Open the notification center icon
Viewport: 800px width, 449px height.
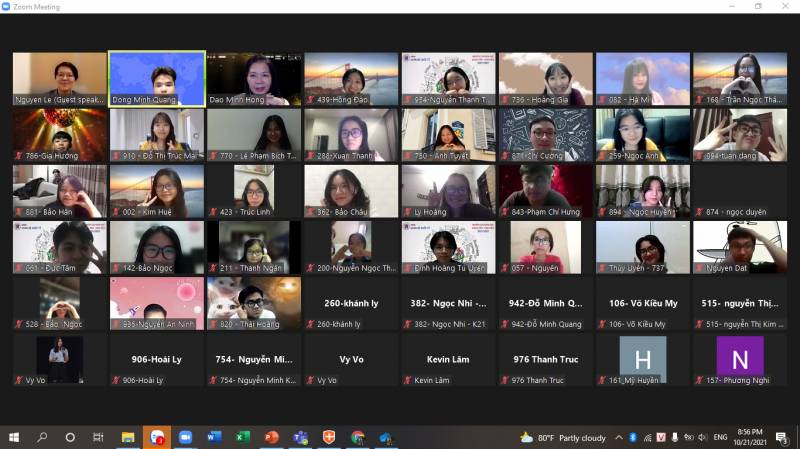[x=782, y=437]
